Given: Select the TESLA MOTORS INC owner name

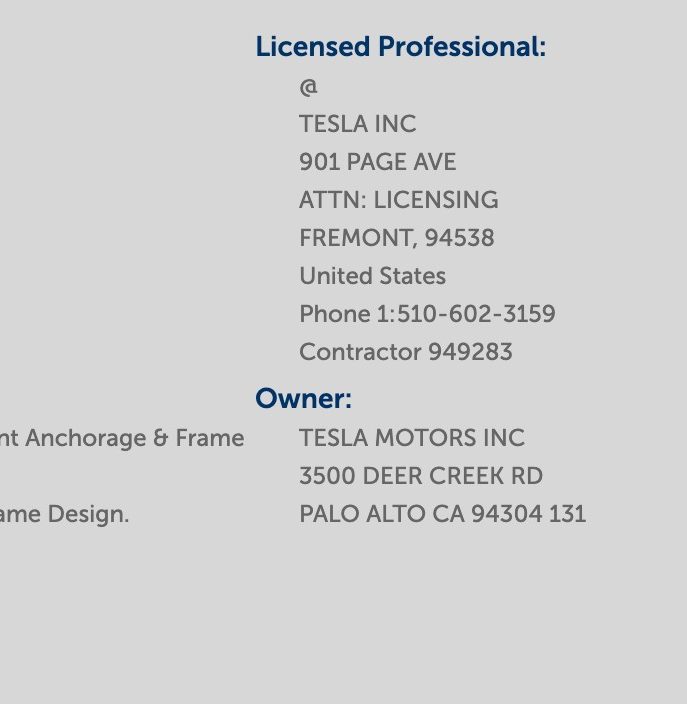Looking at the screenshot, I should click(x=412, y=438).
